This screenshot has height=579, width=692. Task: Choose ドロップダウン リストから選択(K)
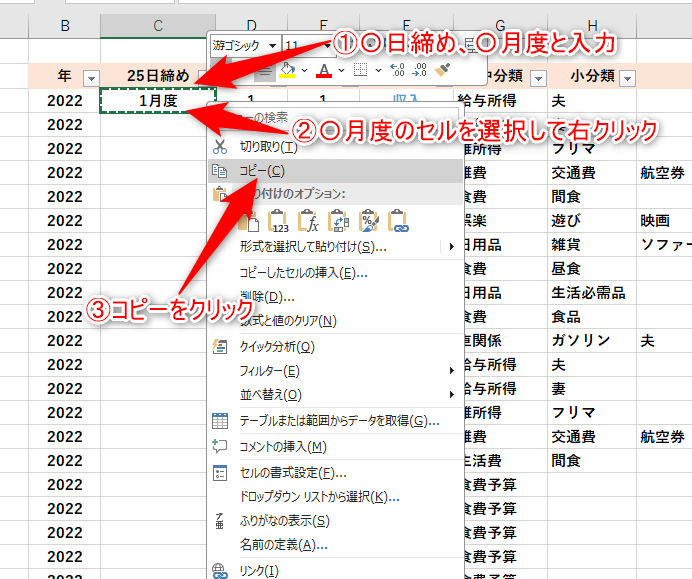click(335, 497)
